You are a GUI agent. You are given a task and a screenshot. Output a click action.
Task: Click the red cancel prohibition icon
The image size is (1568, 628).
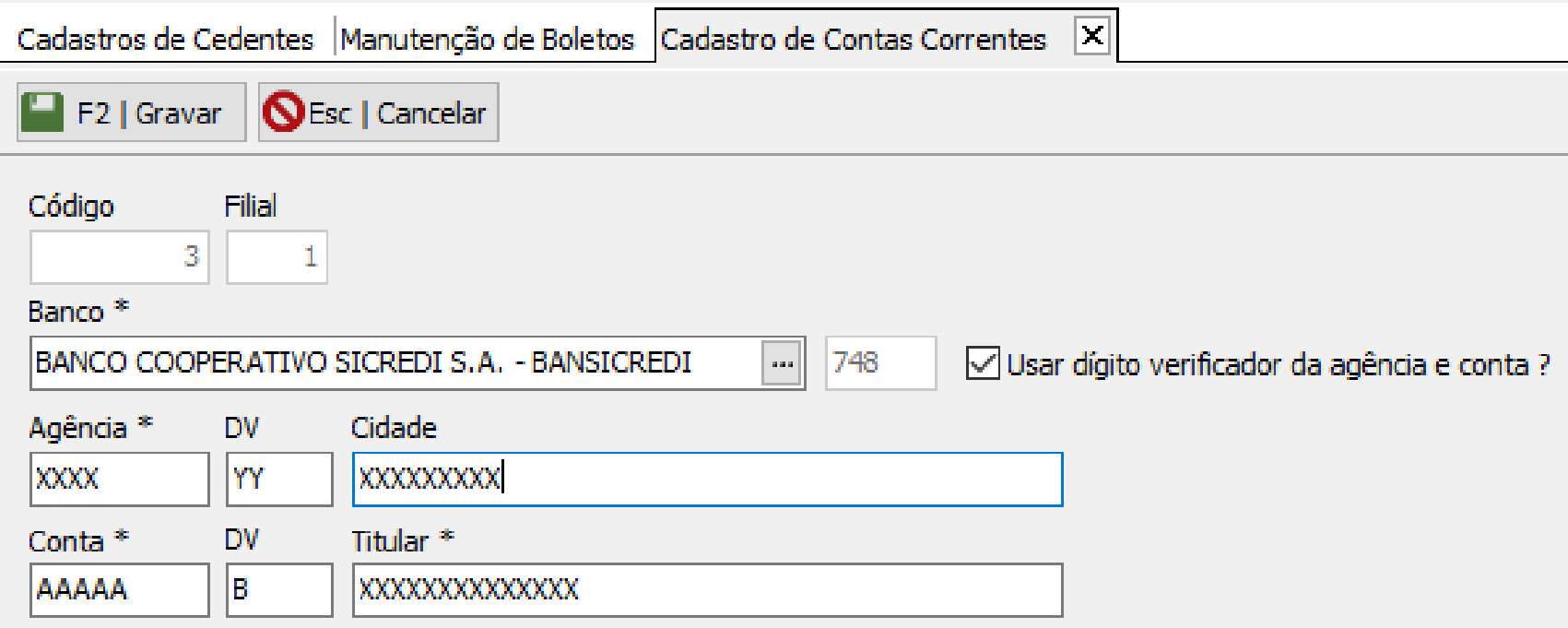pyautogui.click(x=283, y=113)
